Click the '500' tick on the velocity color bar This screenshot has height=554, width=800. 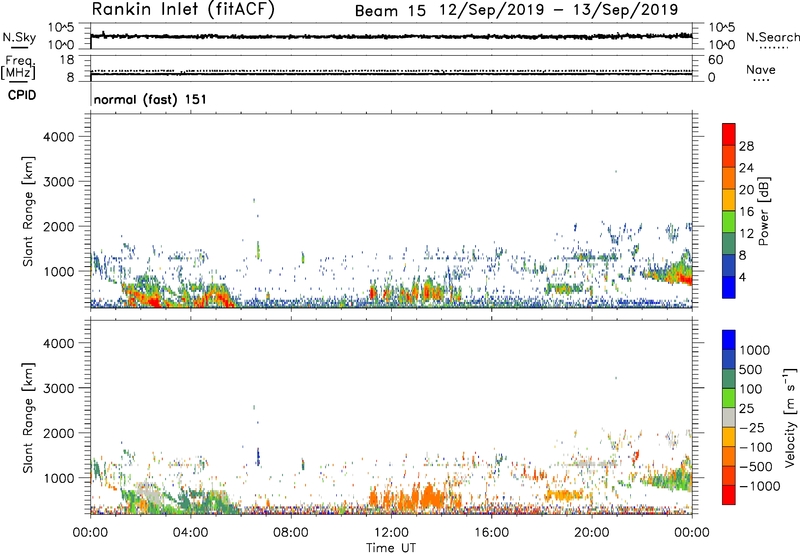[x=750, y=369]
